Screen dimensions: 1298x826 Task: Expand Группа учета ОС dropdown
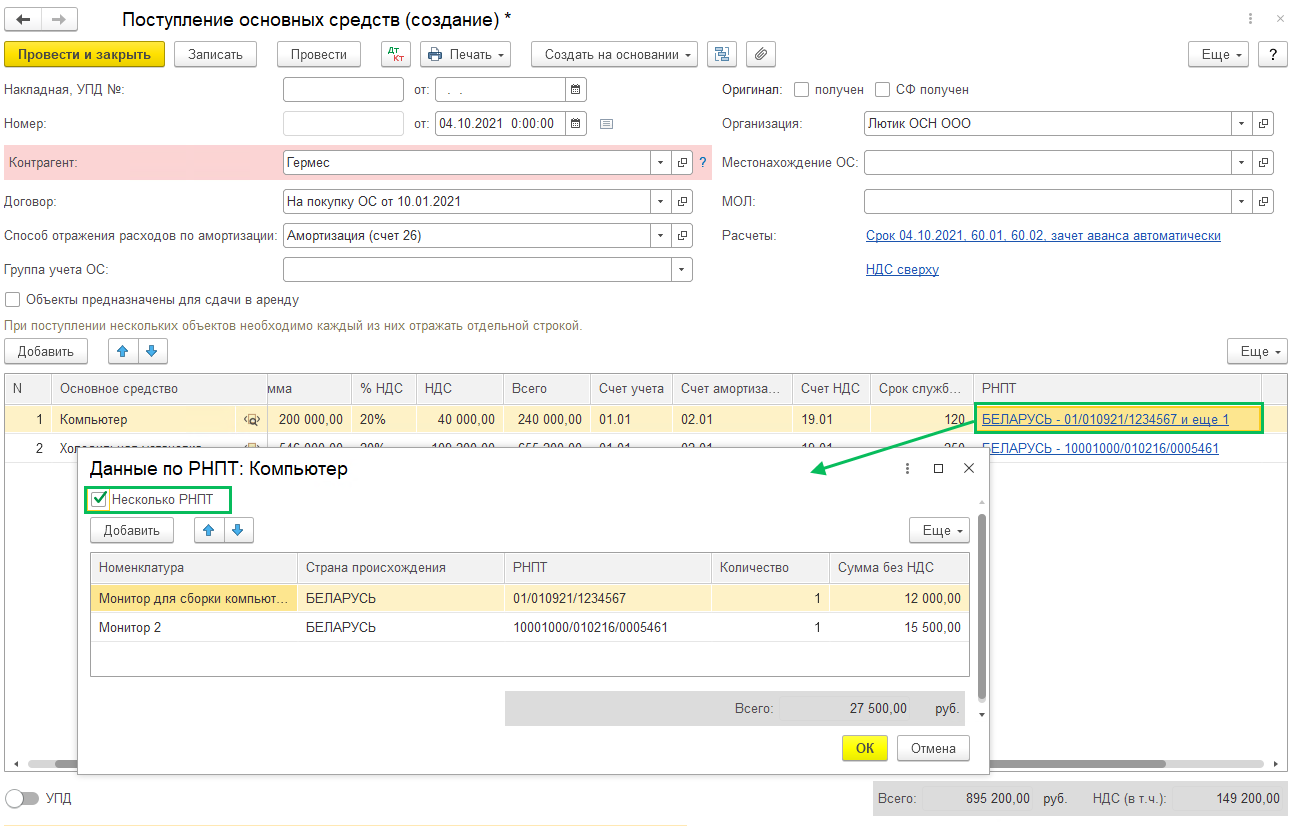point(683,270)
